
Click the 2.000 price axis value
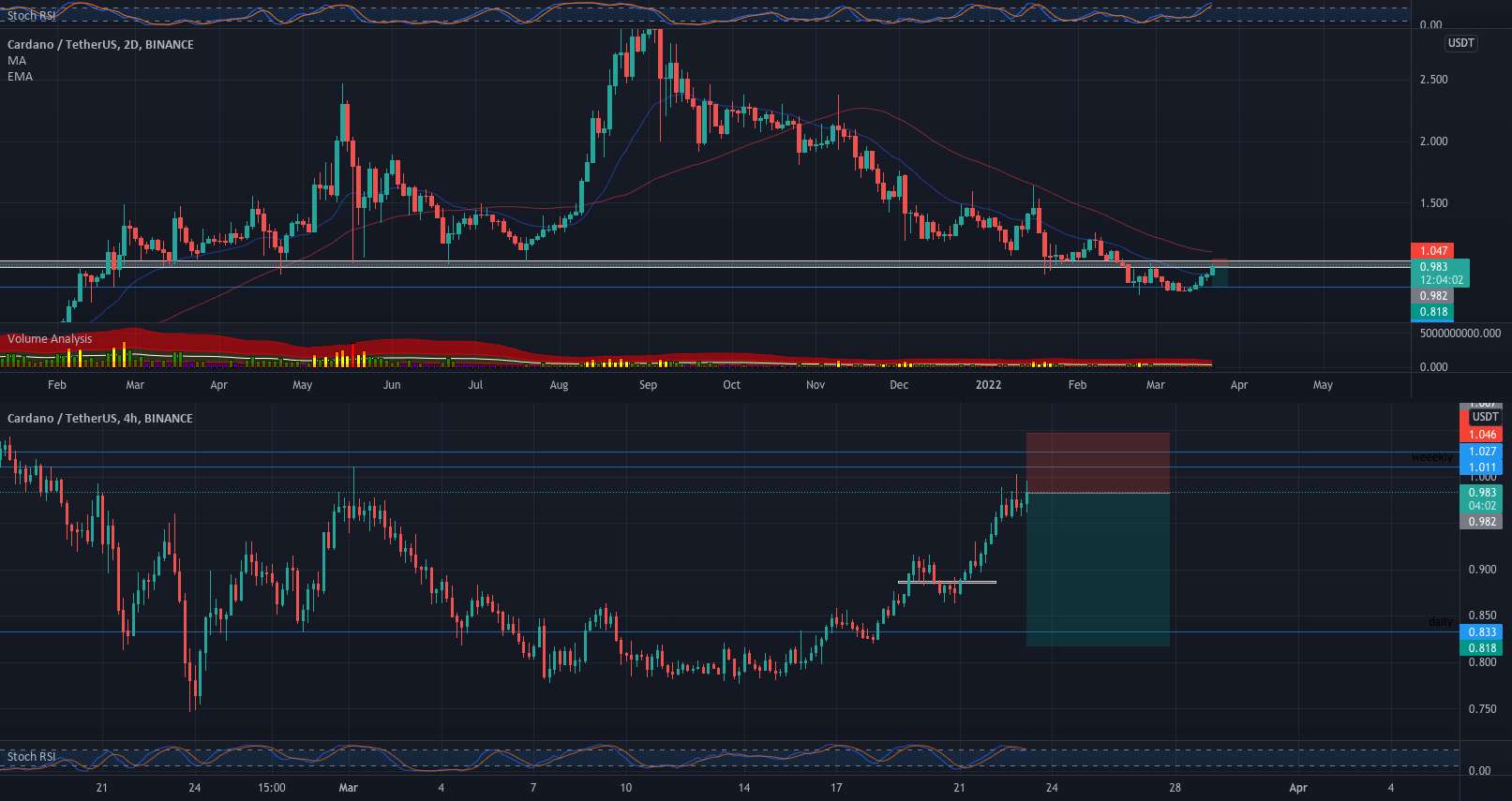[x=1433, y=141]
